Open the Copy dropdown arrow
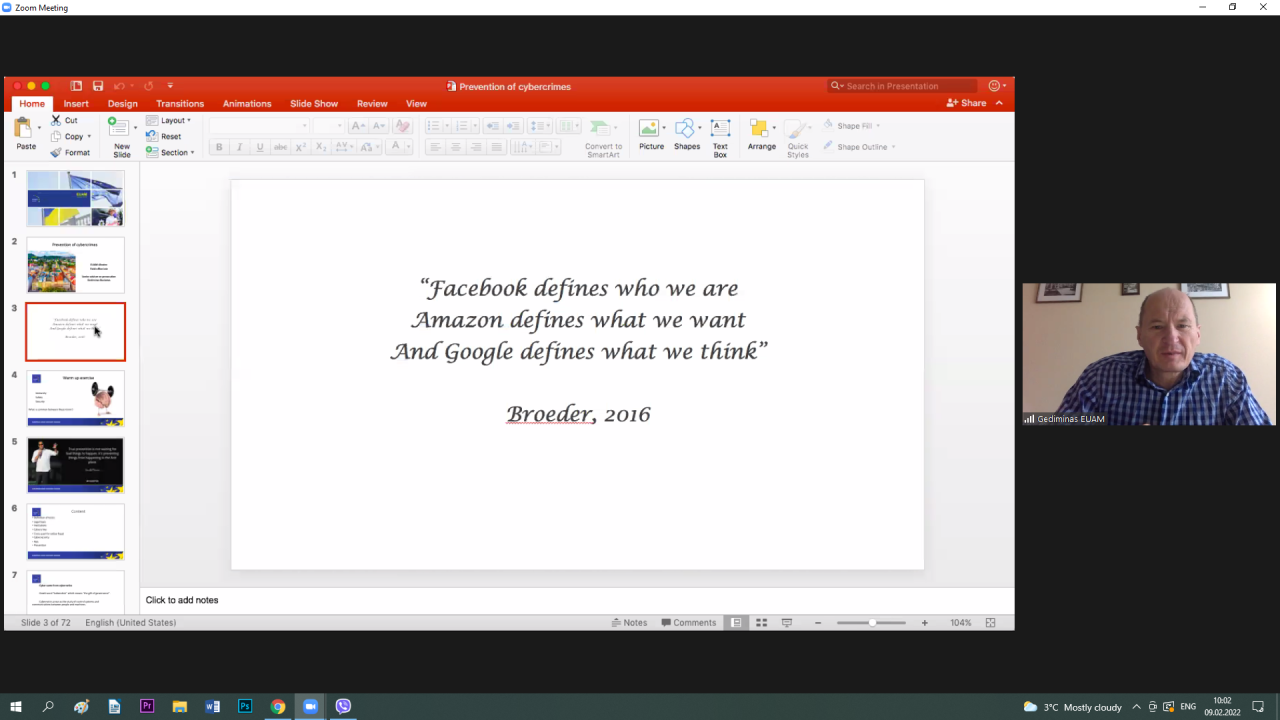1280x720 pixels. 89,136
